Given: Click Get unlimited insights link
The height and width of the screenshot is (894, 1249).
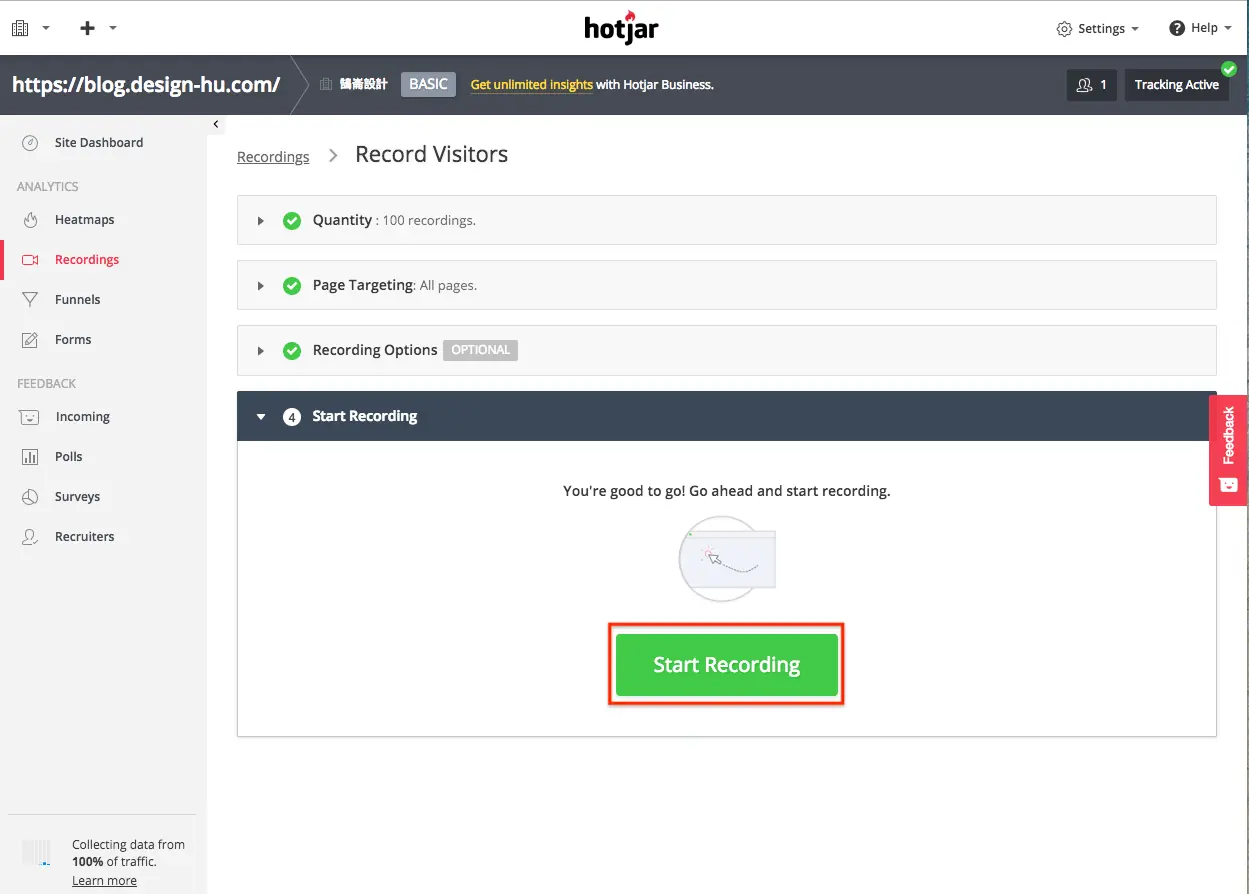Looking at the screenshot, I should (x=532, y=85).
